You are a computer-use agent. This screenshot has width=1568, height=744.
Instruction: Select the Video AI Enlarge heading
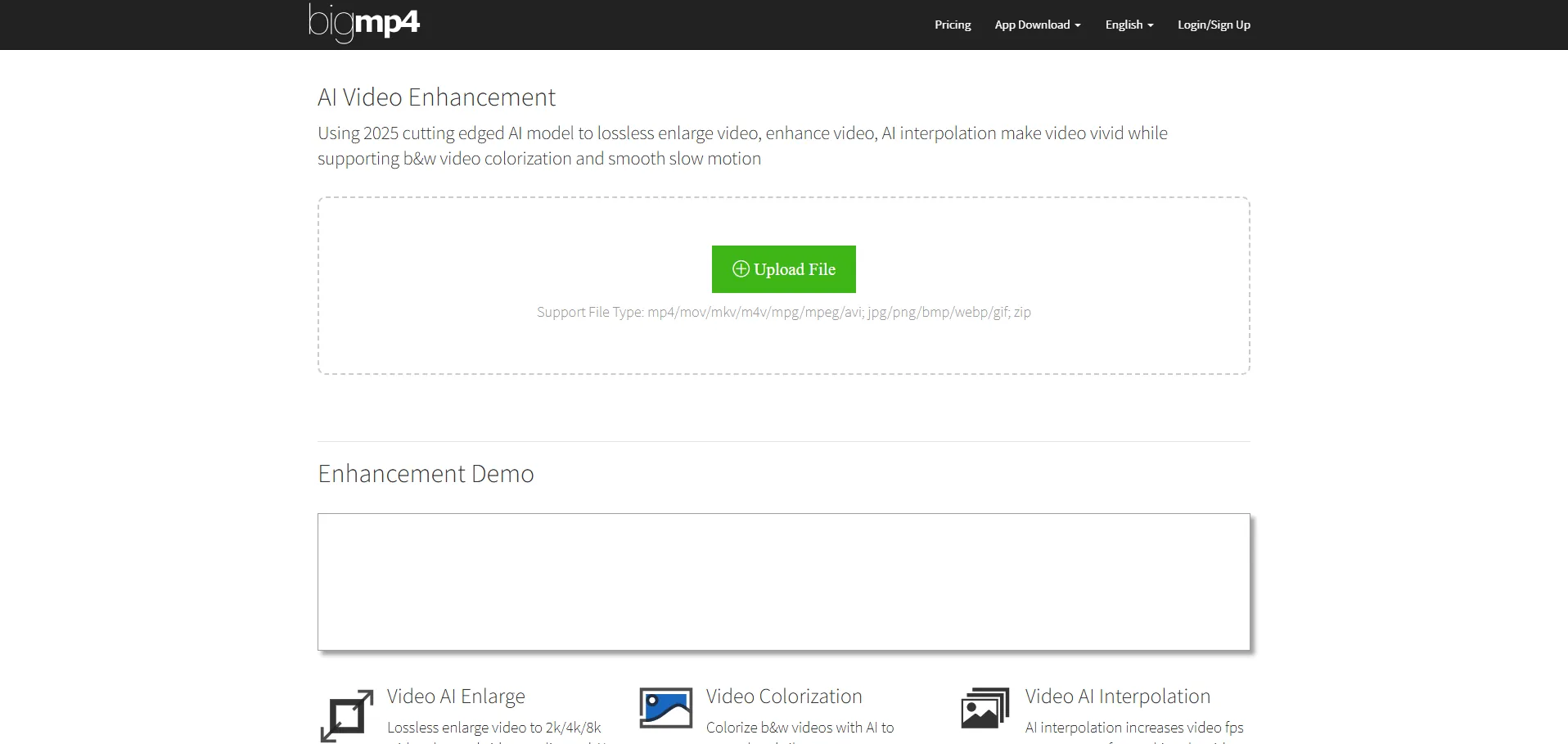[x=456, y=697]
